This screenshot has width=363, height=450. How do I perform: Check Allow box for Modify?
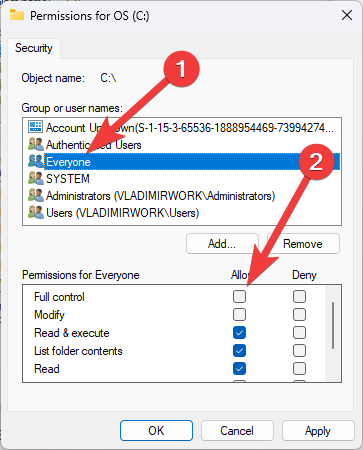coord(239,314)
